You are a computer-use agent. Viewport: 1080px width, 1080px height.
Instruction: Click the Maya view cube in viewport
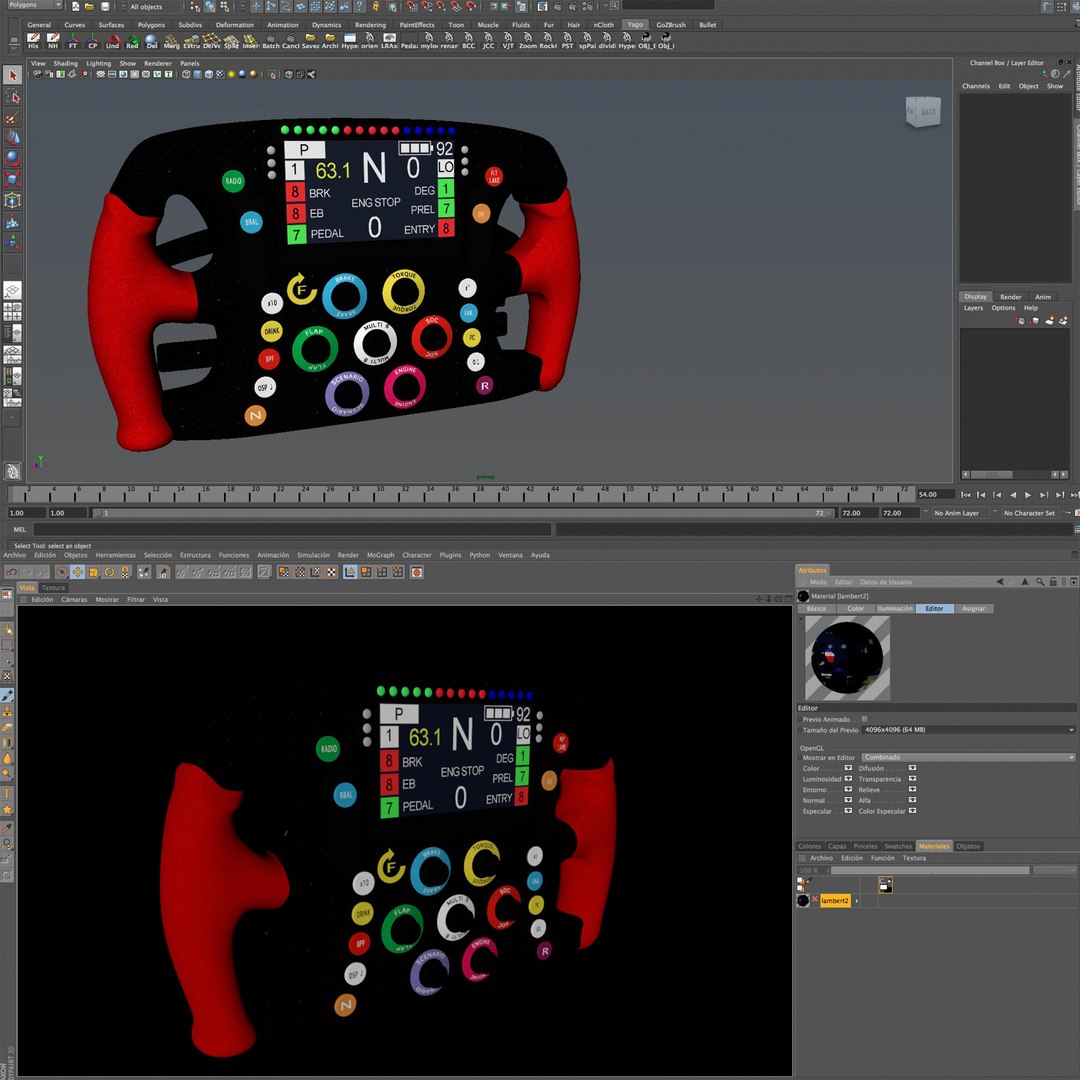923,111
